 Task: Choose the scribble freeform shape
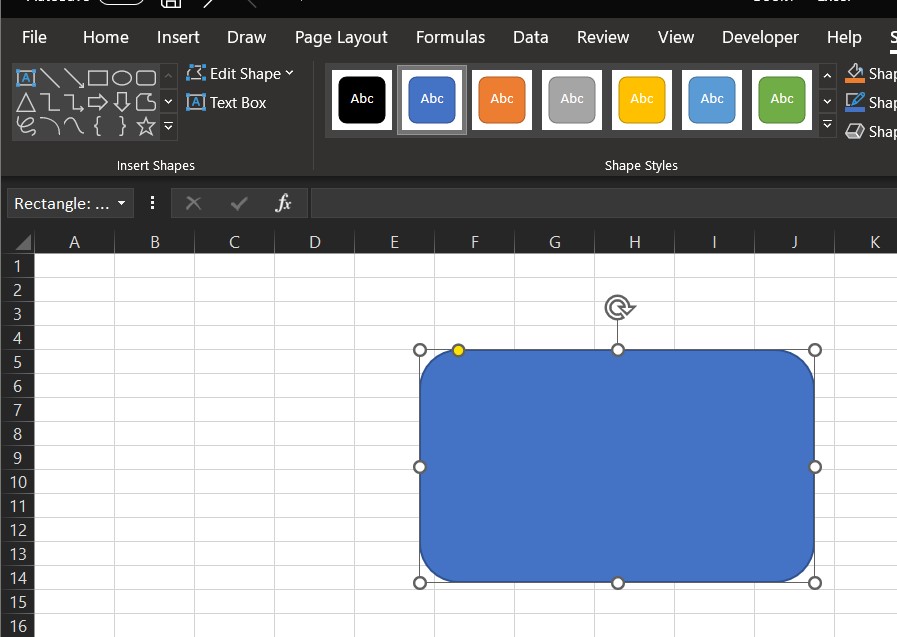26,126
